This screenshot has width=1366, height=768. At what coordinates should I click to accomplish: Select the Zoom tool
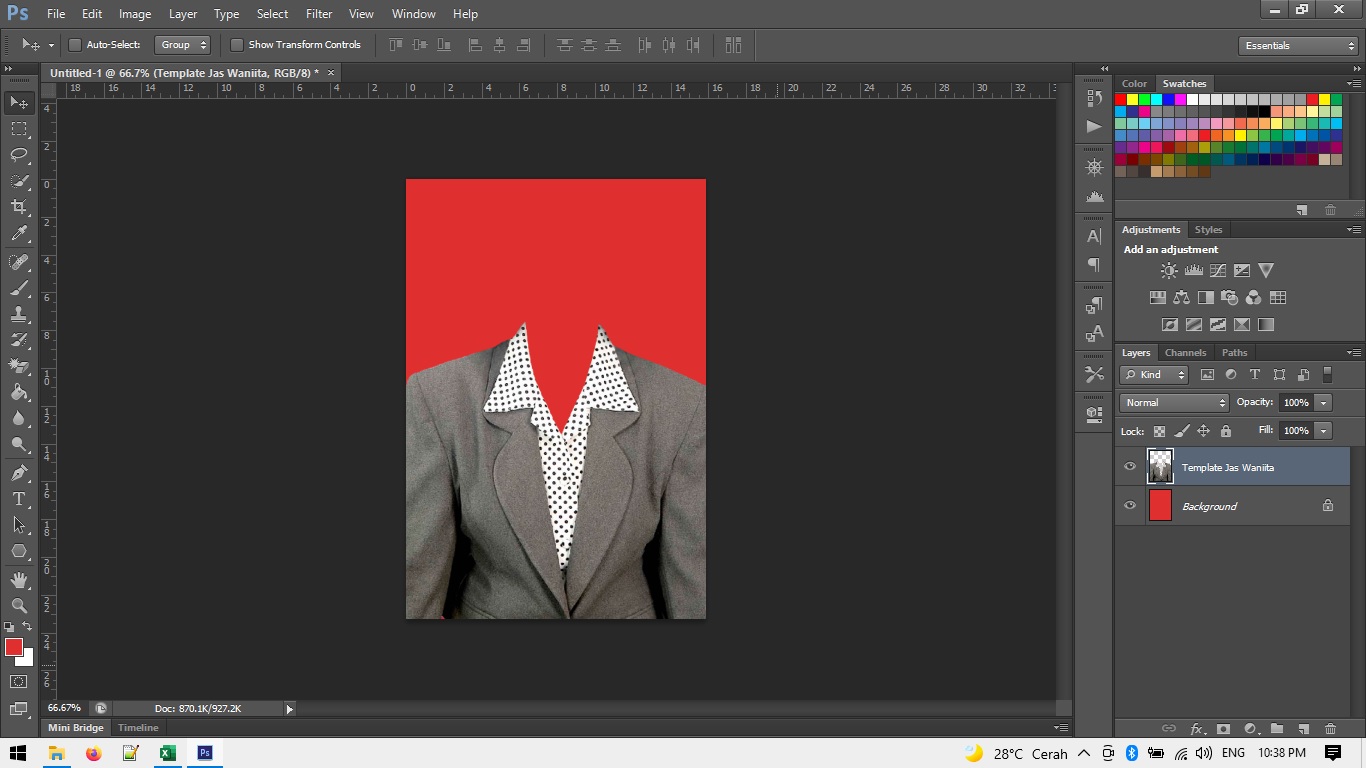pyautogui.click(x=18, y=605)
